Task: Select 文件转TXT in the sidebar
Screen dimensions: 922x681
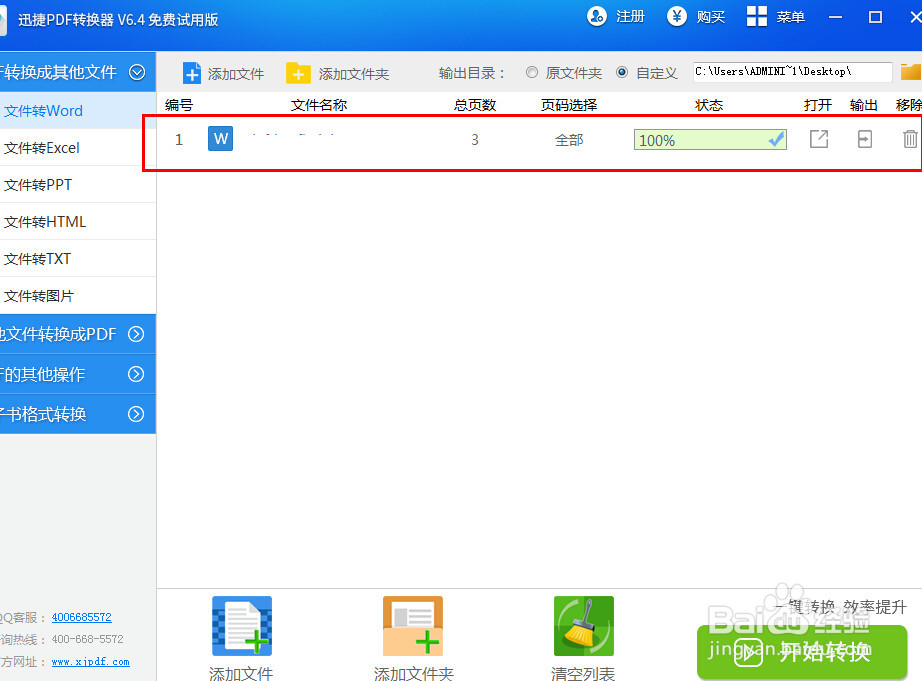Action: (78, 259)
